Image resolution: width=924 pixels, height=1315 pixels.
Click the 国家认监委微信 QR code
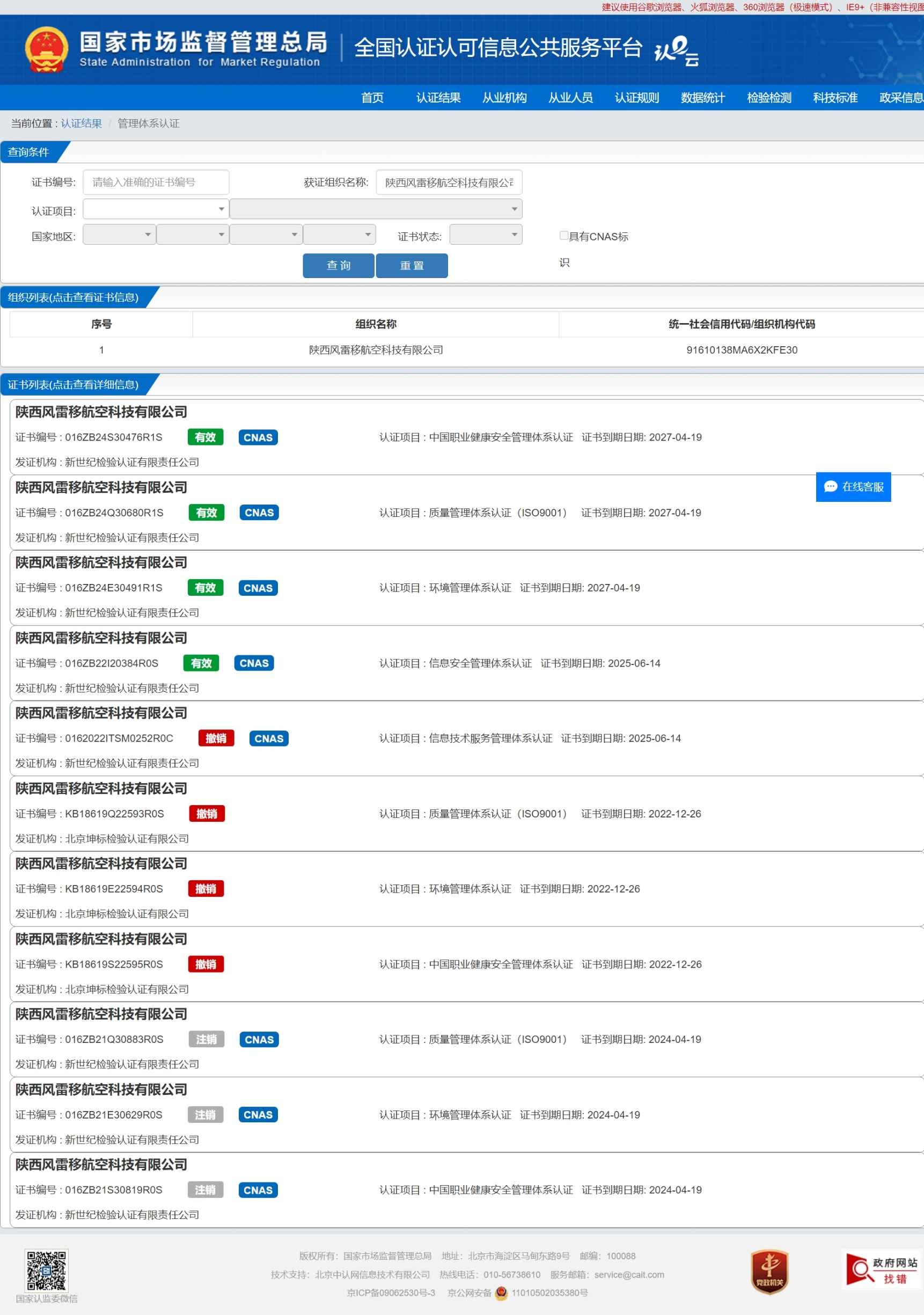pyautogui.click(x=46, y=1270)
